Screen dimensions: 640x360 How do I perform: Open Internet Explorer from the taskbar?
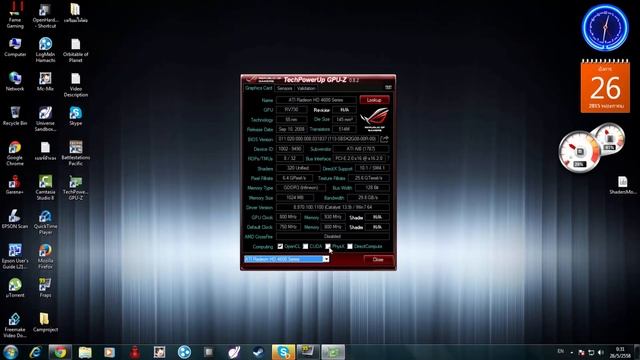pos(36,352)
